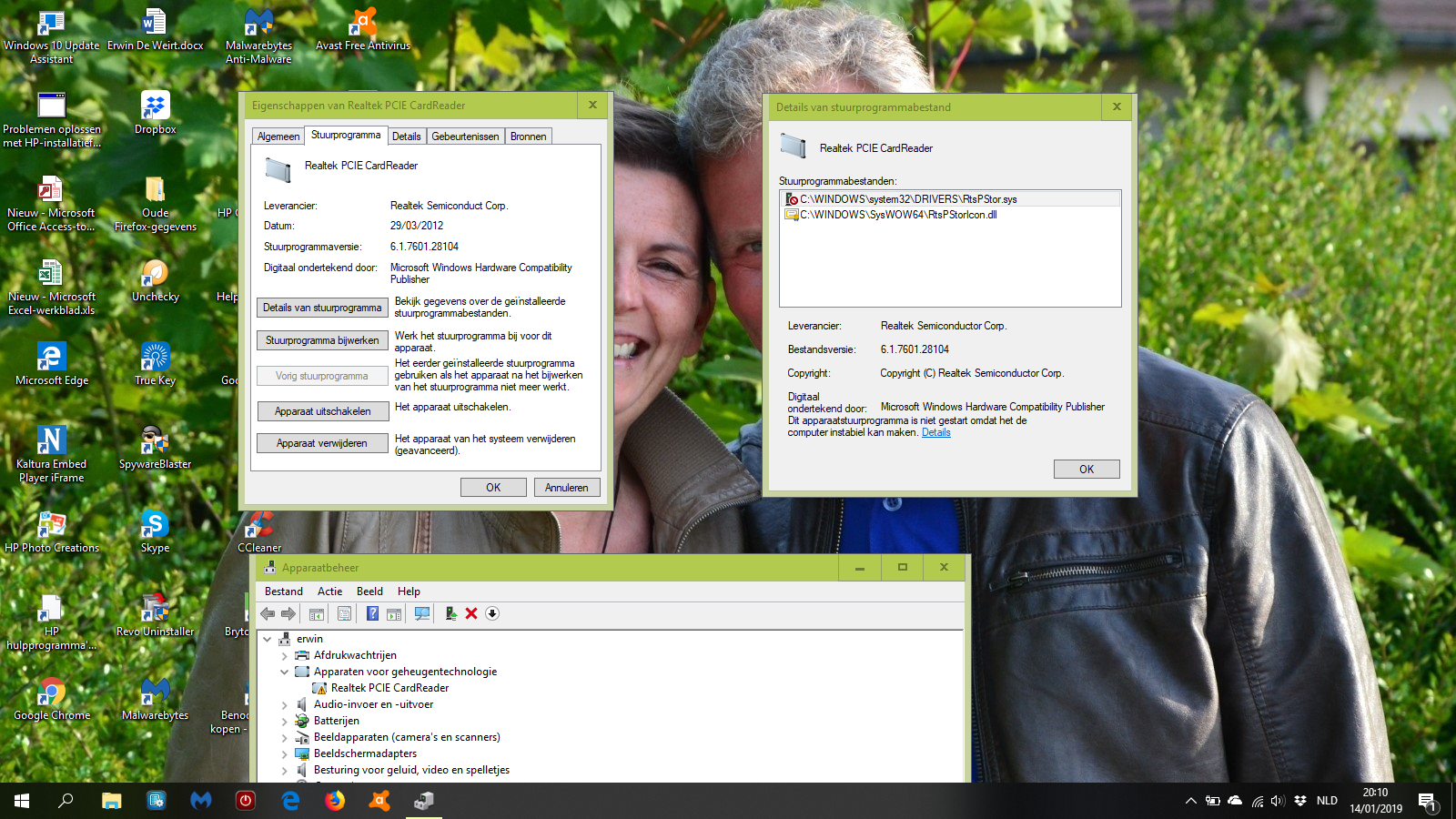
Task: Click the Apparaat uitschakelen button
Action: [x=322, y=411]
